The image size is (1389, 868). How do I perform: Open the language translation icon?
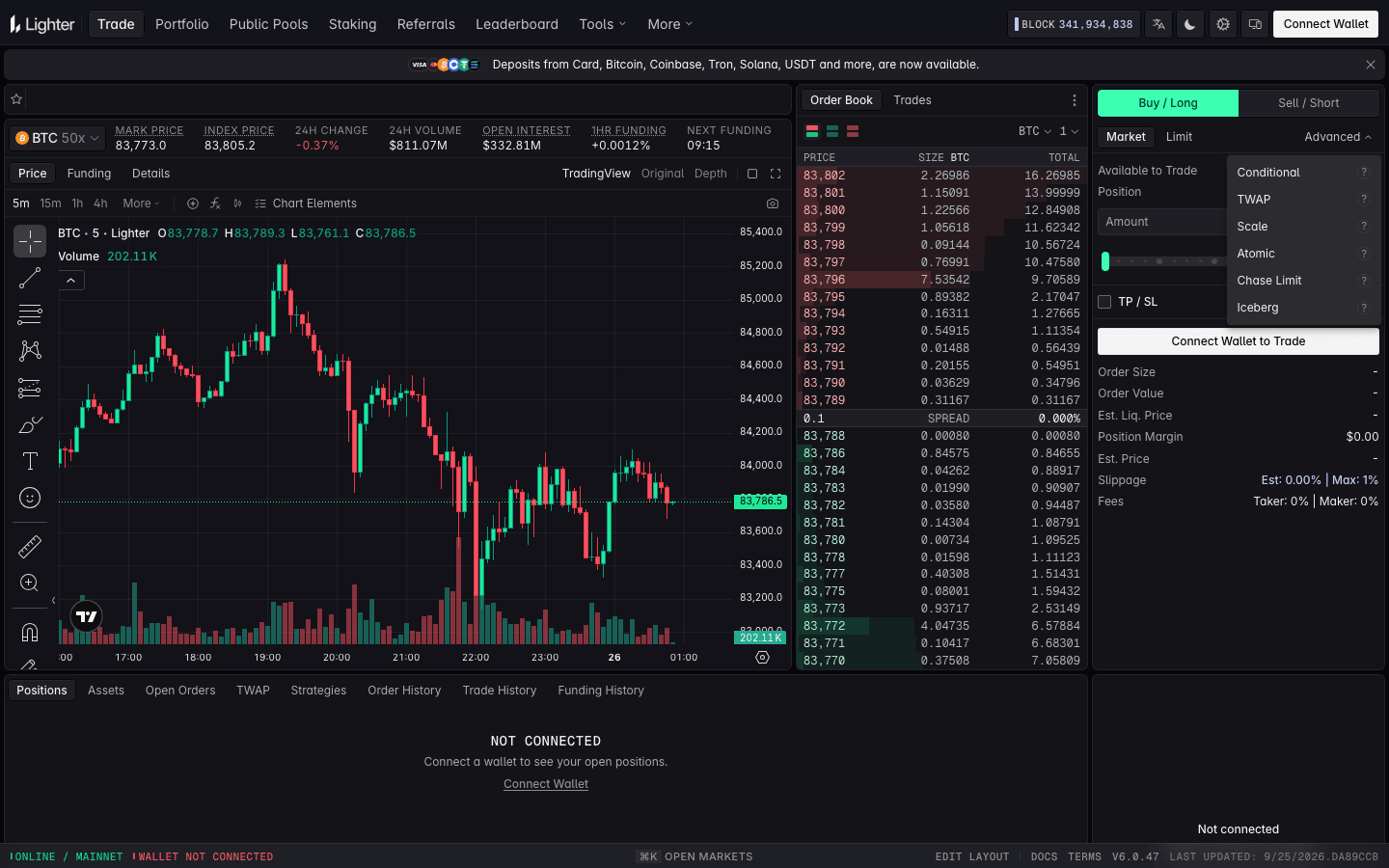tap(1157, 24)
